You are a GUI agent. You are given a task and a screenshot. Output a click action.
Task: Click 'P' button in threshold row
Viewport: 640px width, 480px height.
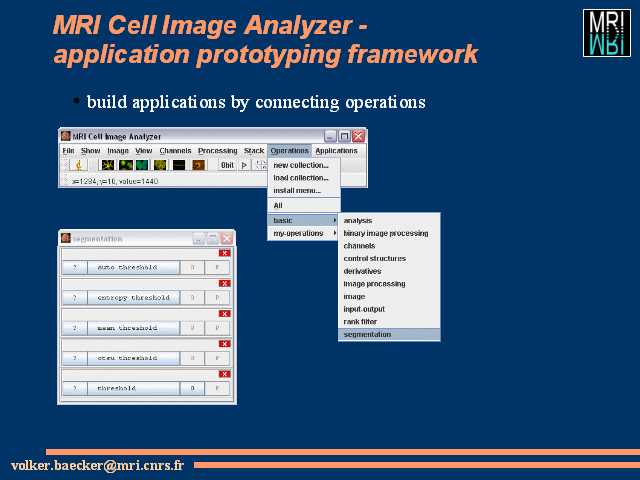coord(217,388)
